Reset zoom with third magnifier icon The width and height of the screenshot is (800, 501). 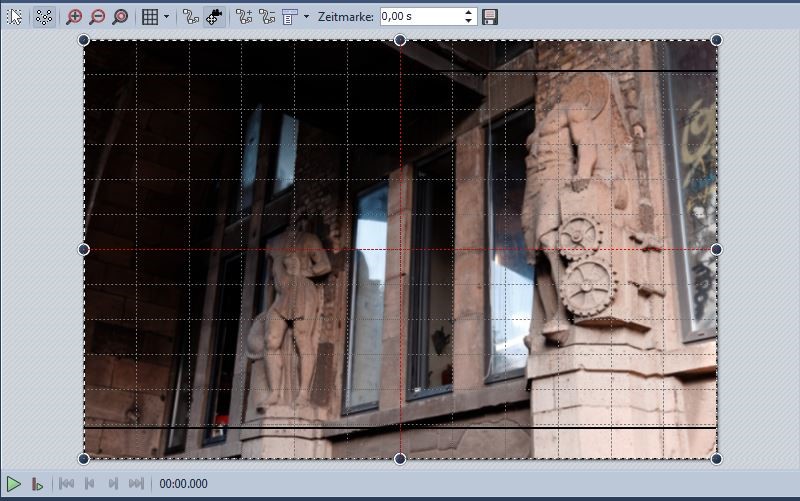click(120, 17)
